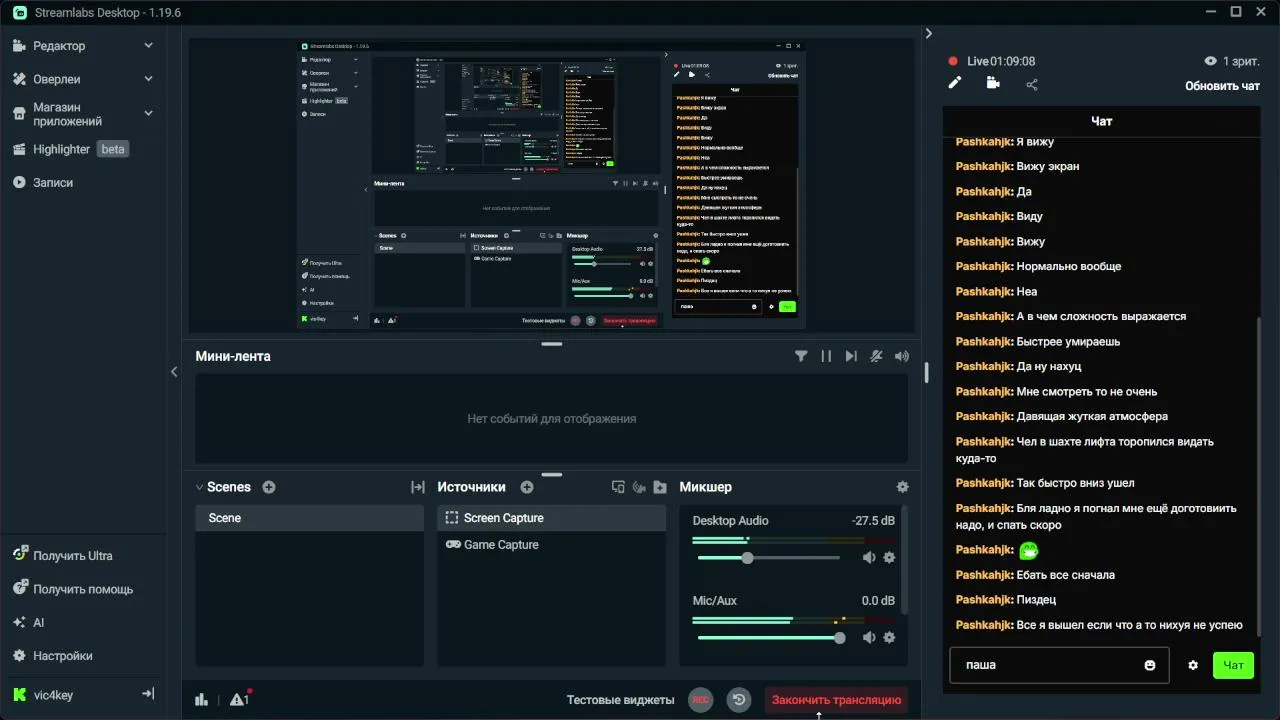Open the performance stats bar-chart icon

click(x=201, y=700)
